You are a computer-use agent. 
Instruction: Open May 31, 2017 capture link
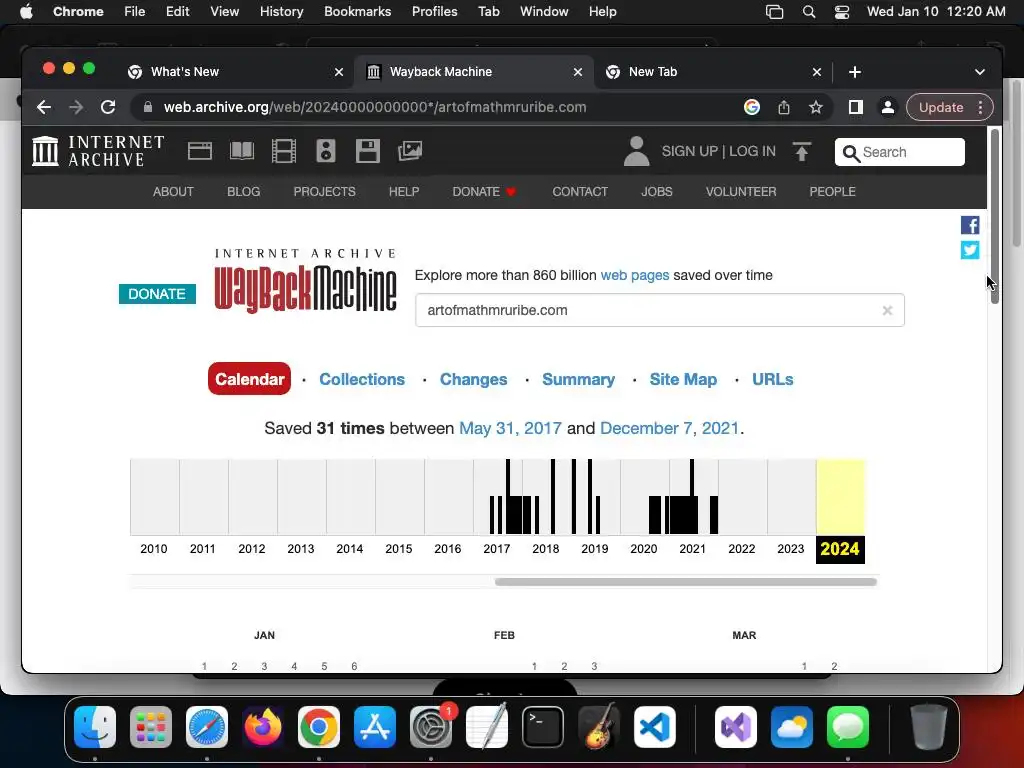click(510, 428)
